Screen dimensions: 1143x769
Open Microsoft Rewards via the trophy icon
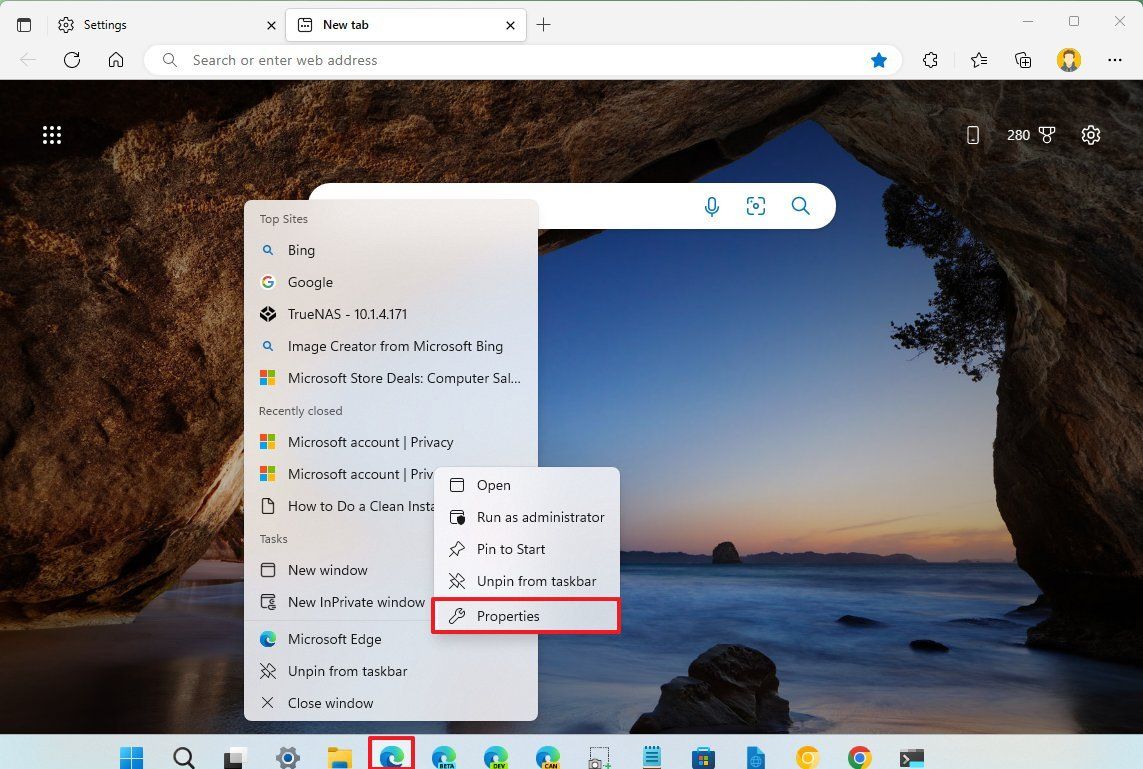(x=1046, y=134)
